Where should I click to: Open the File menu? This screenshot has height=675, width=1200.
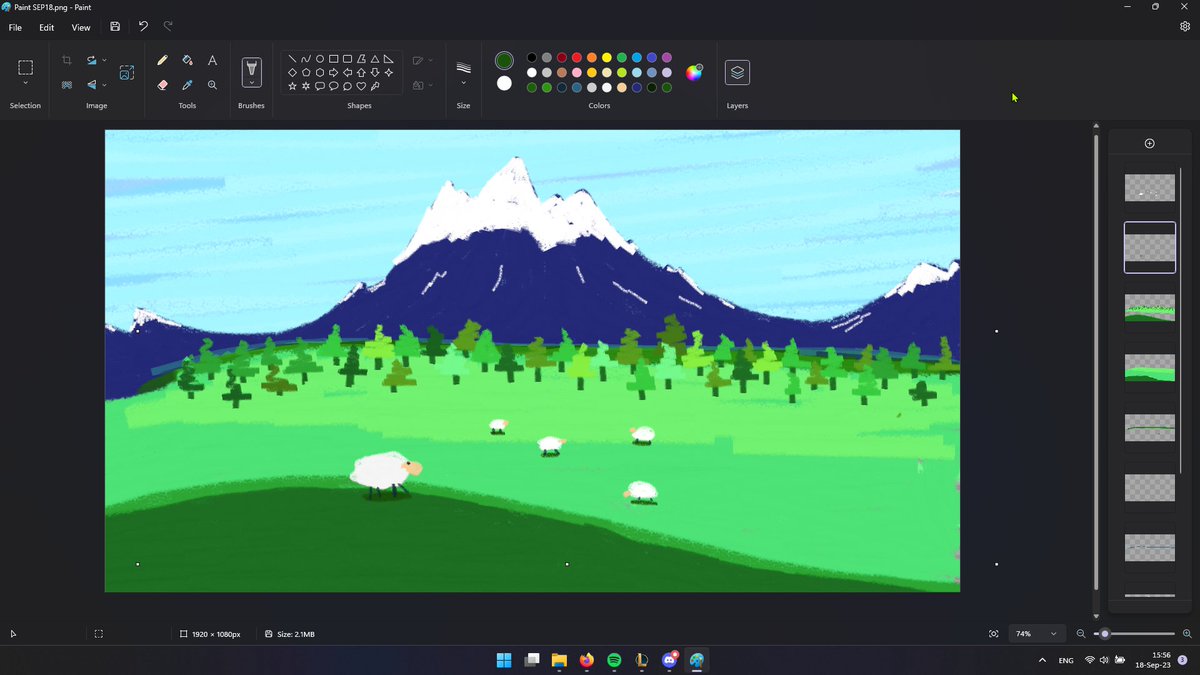15,27
